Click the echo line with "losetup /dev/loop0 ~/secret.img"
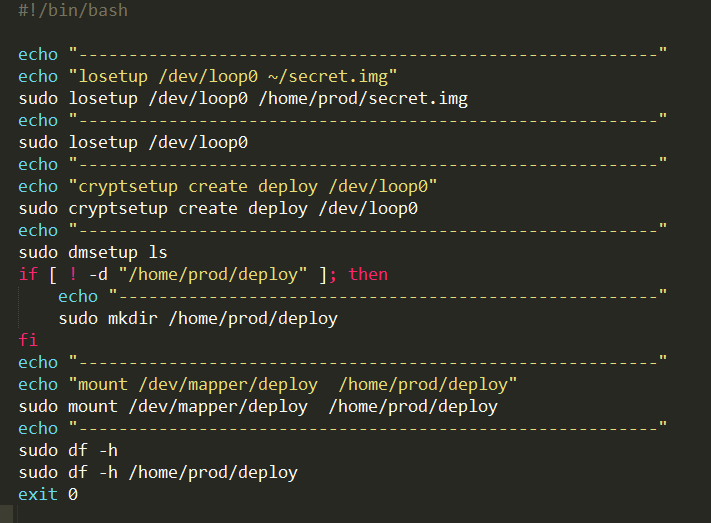Viewport: 711px width, 523px height. [x=208, y=76]
